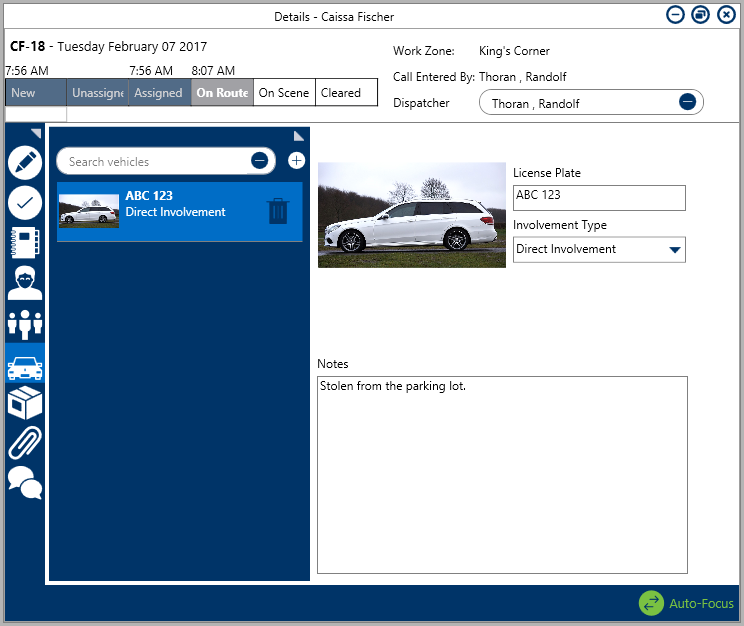Open the box property sidebar icon

pos(25,404)
